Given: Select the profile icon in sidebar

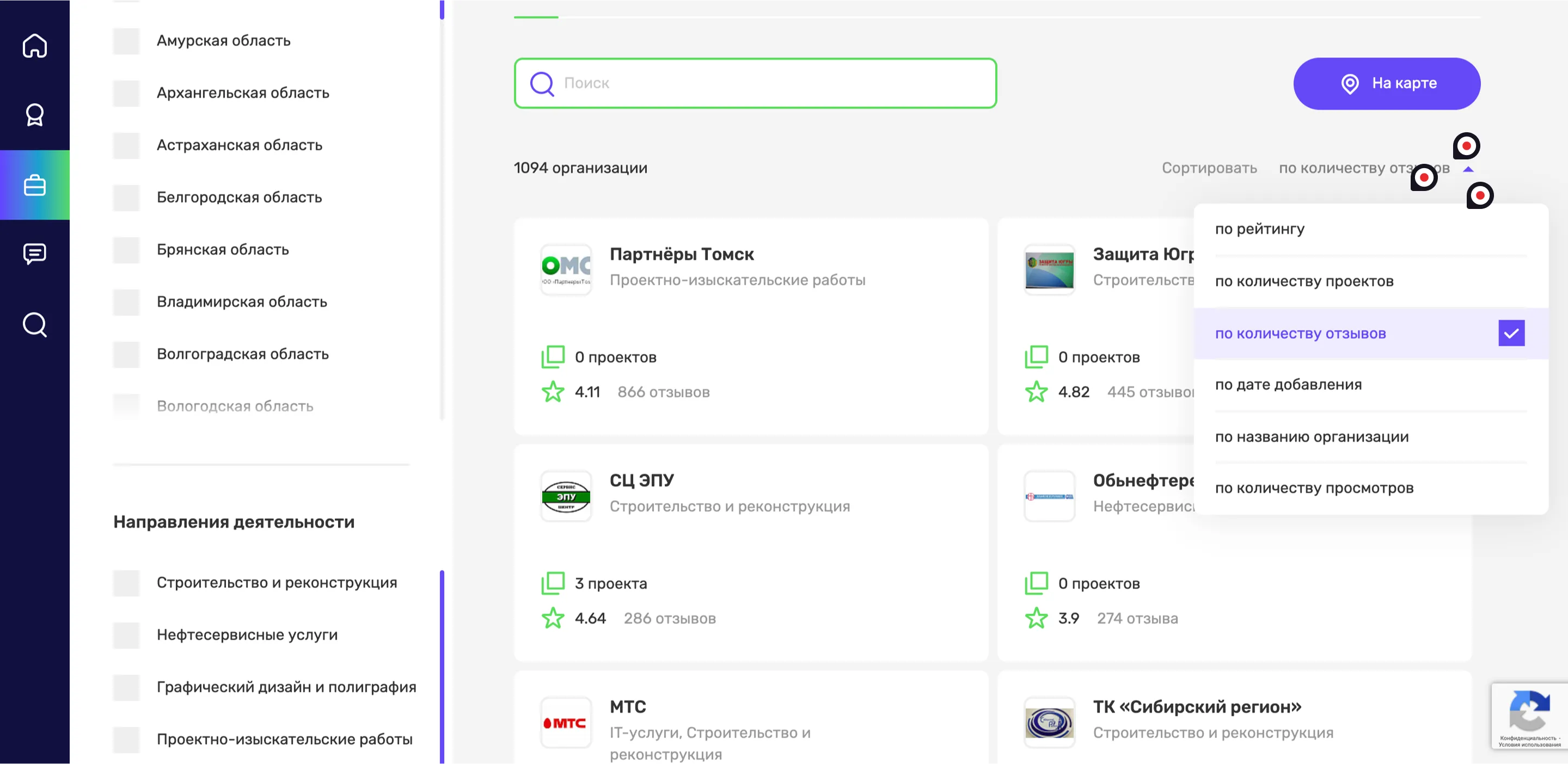Looking at the screenshot, I should coord(34,114).
